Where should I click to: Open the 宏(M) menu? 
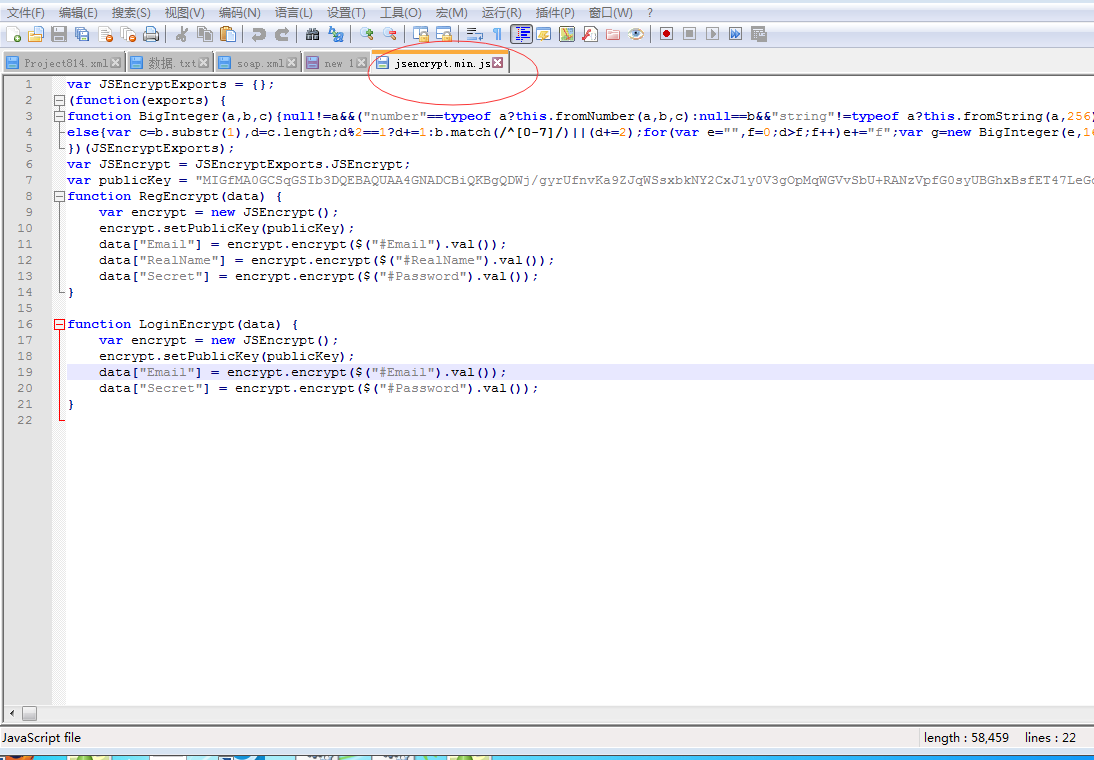tap(451, 13)
